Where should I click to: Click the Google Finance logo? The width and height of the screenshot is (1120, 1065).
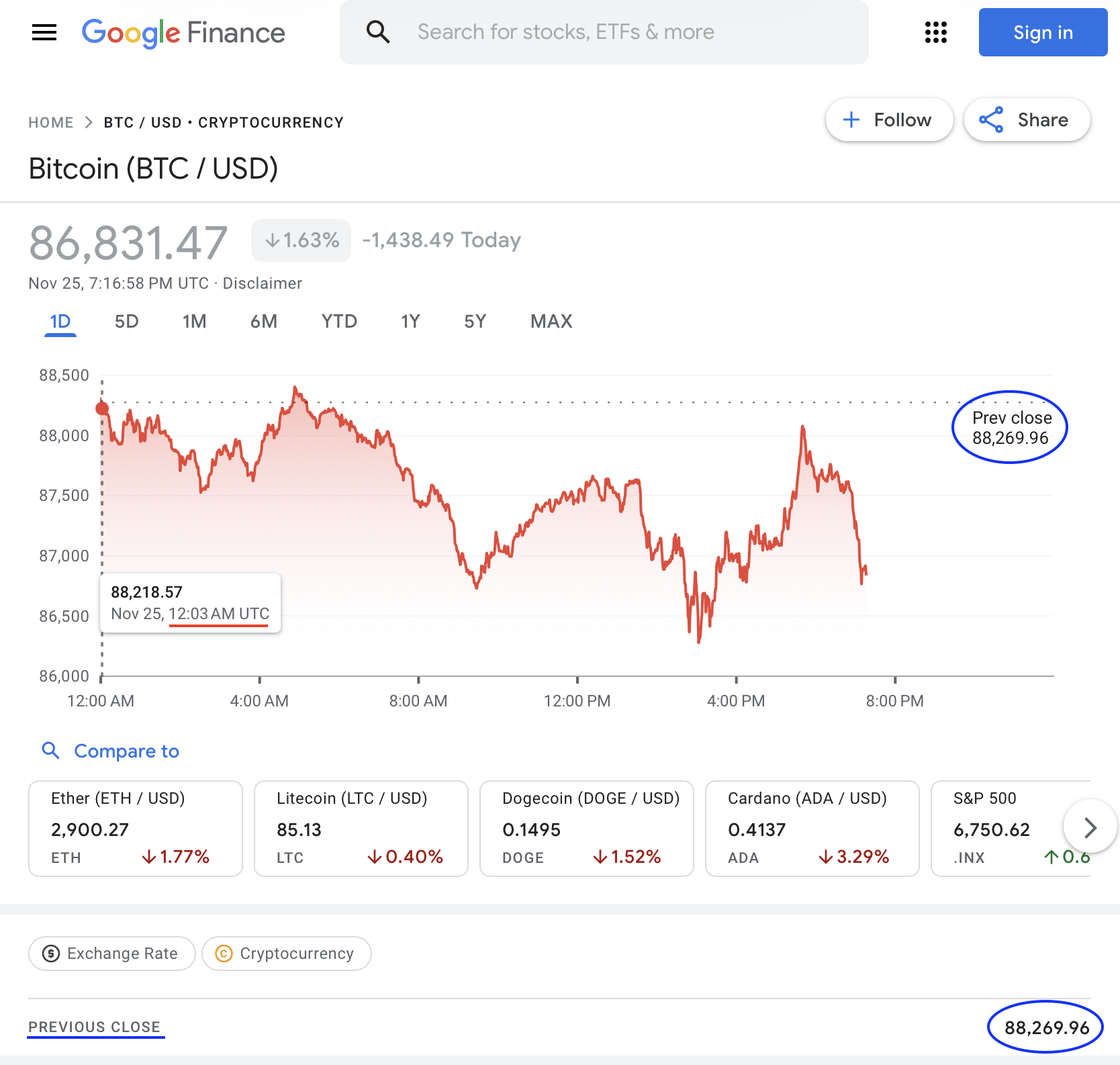tap(183, 32)
